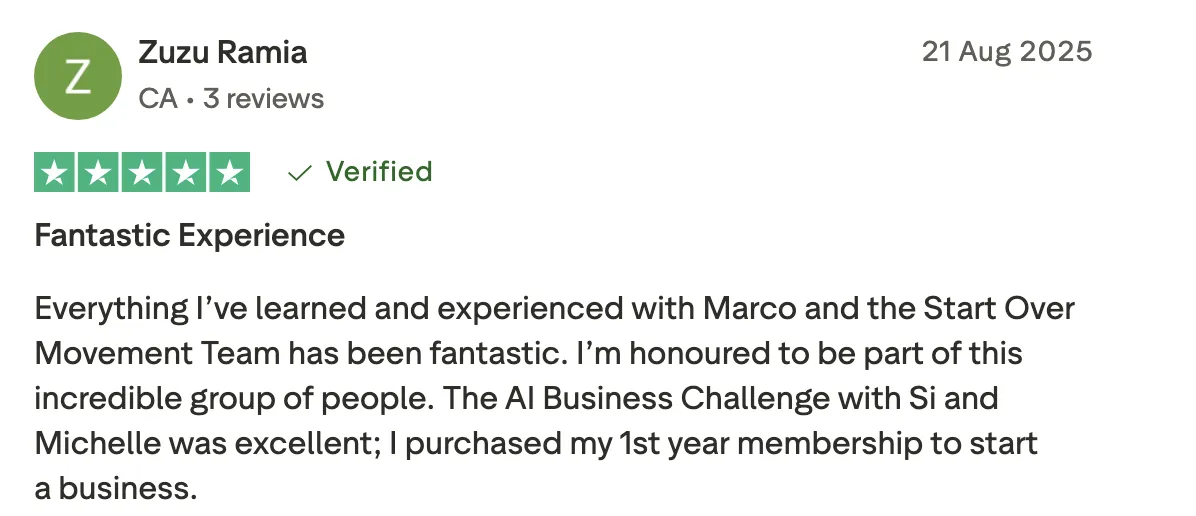Click the third green star

[x=142, y=173]
